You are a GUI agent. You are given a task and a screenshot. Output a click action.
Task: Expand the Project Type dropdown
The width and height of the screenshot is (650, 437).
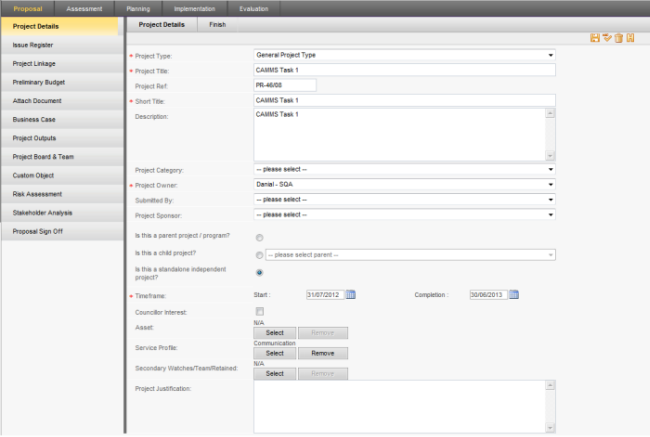coord(550,55)
